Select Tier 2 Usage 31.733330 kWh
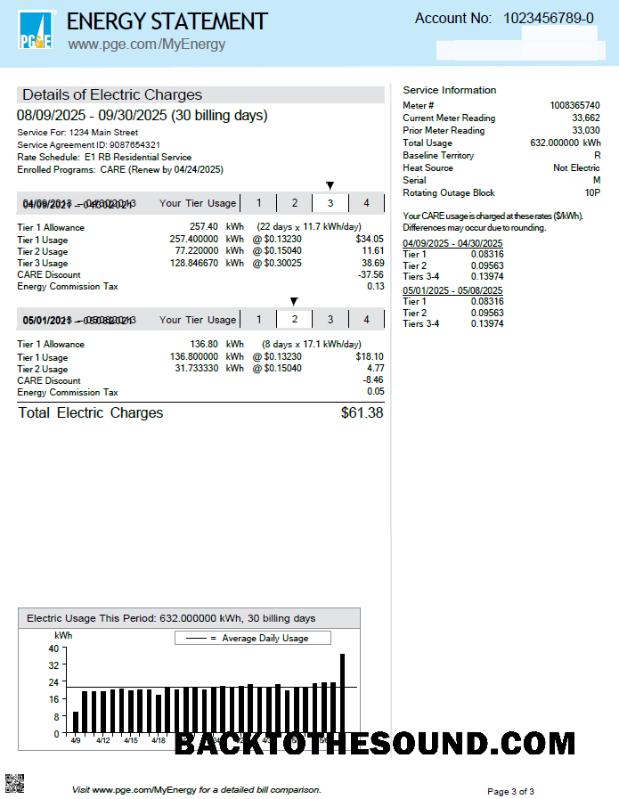Image resolution: width=619 pixels, height=799 pixels. [x=209, y=368]
